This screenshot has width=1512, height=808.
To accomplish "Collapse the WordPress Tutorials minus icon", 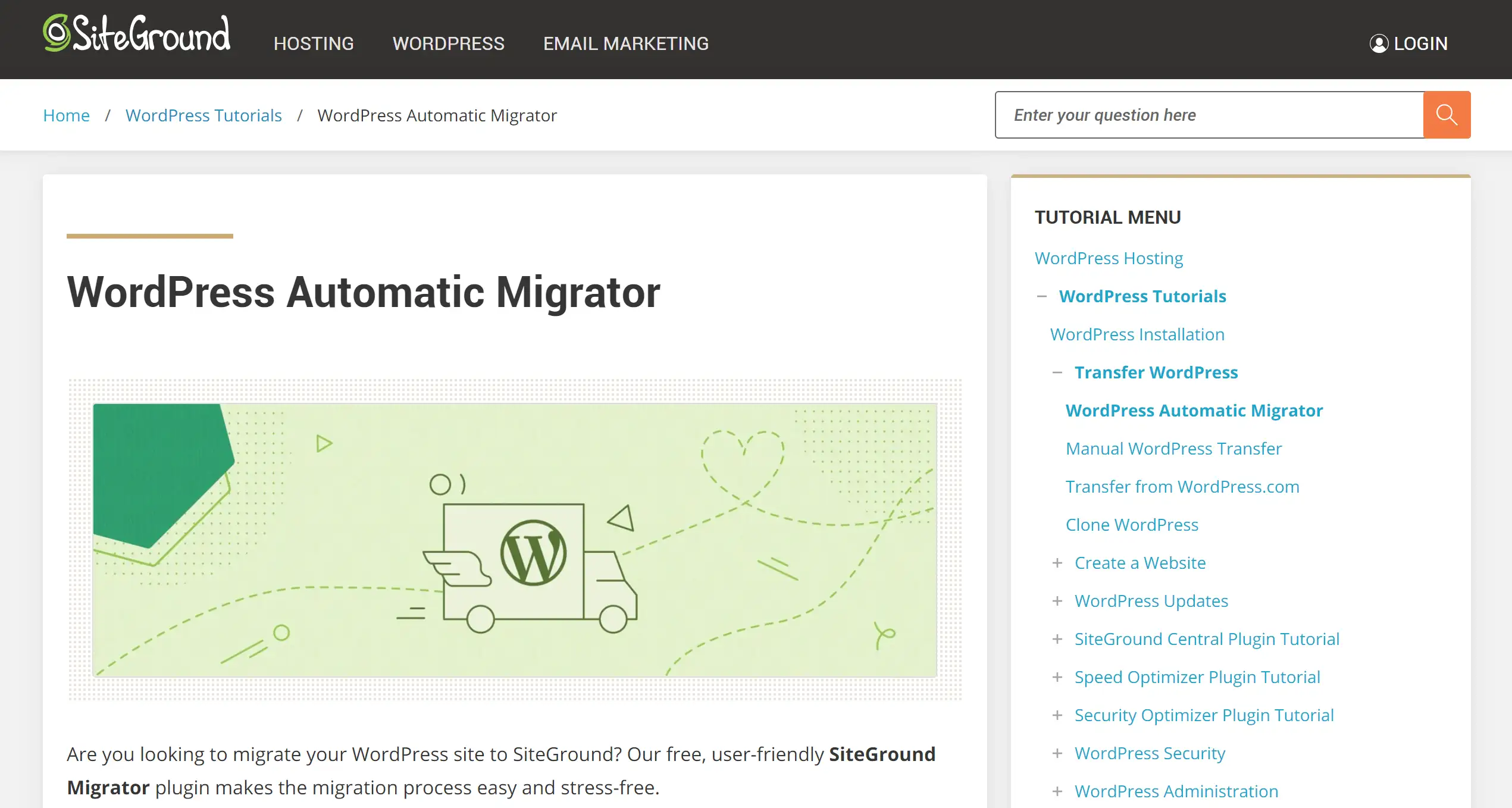I will point(1041,296).
